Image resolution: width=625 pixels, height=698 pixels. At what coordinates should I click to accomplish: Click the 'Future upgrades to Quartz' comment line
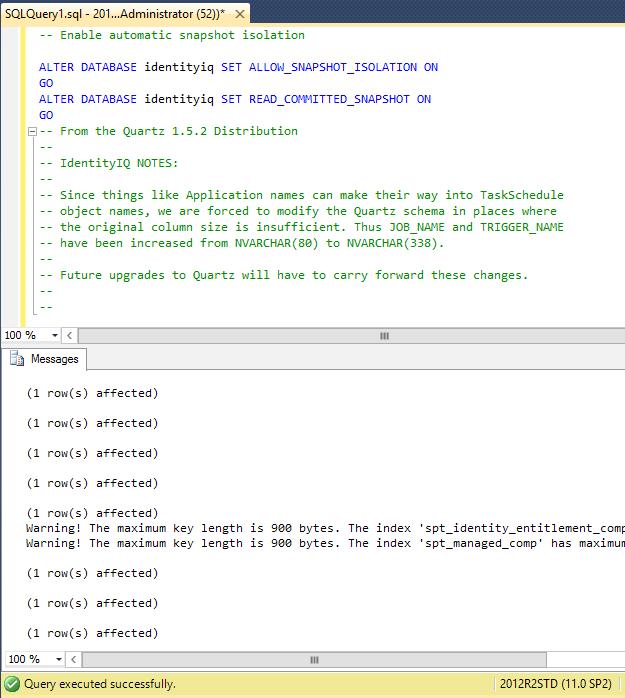pos(284,276)
